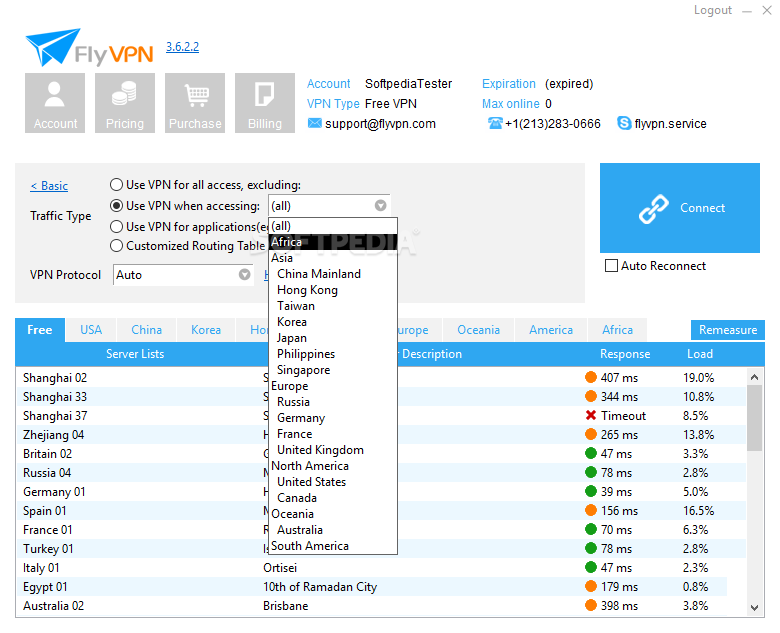Open the 3.6.2.2 version link
Viewport: 780px width, 633px height.
[183, 47]
